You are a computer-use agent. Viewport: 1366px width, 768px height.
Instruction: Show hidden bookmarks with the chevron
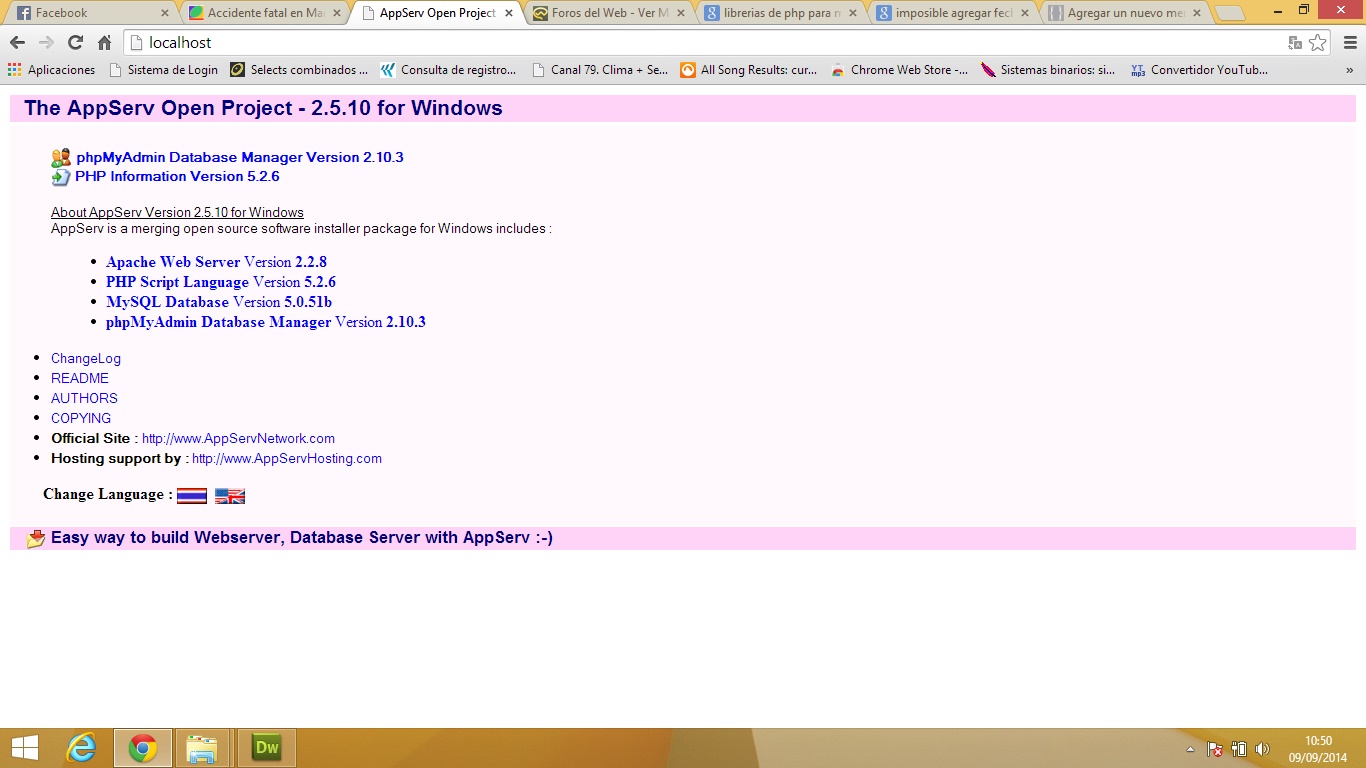coord(1350,70)
